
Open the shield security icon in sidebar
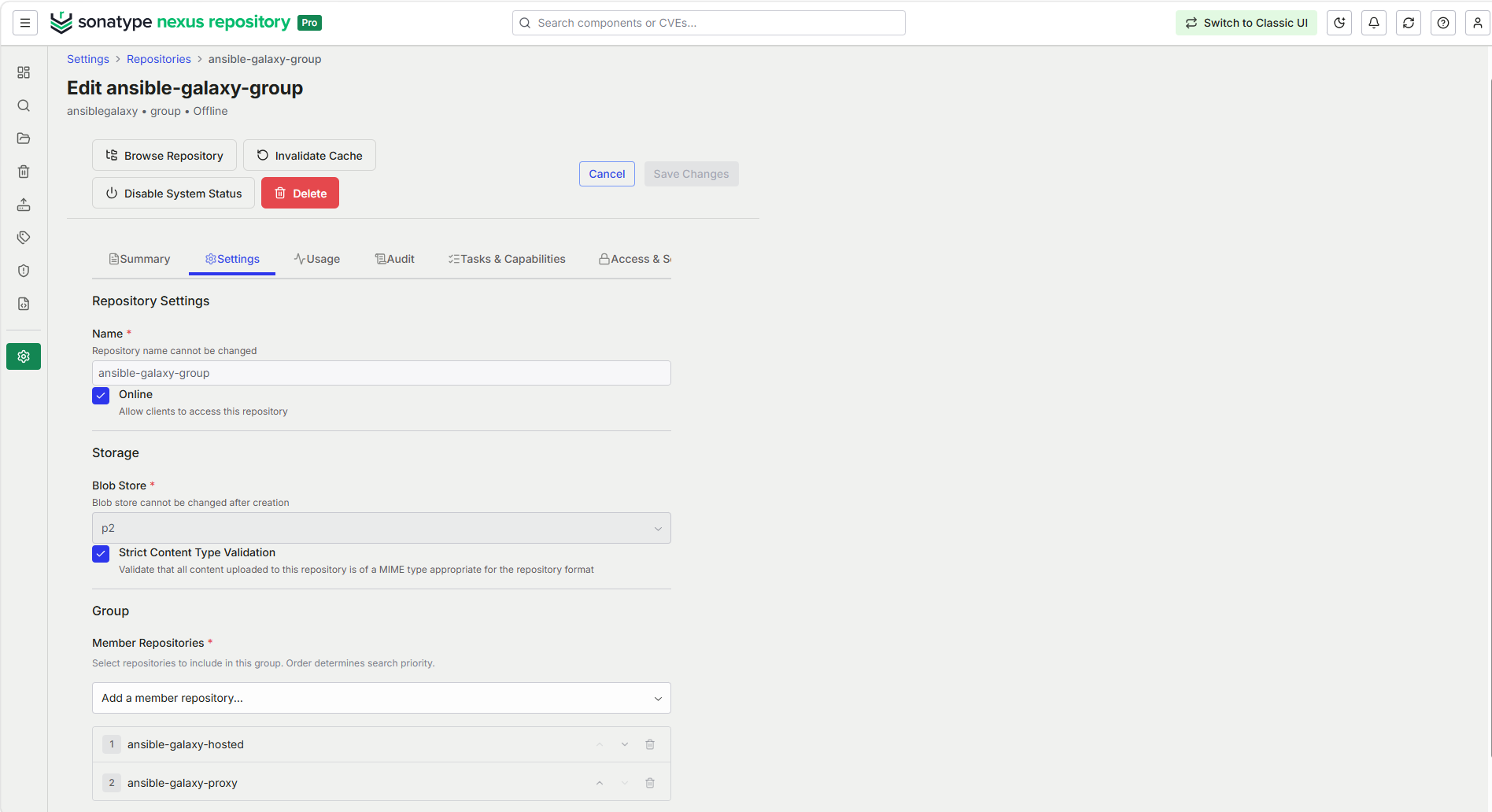click(x=24, y=271)
